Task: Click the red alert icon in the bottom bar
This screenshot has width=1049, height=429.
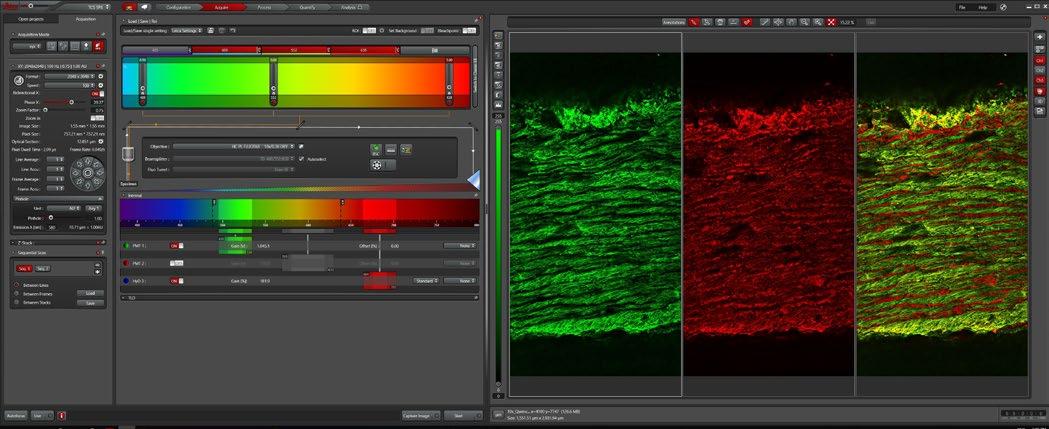Action: click(62, 416)
